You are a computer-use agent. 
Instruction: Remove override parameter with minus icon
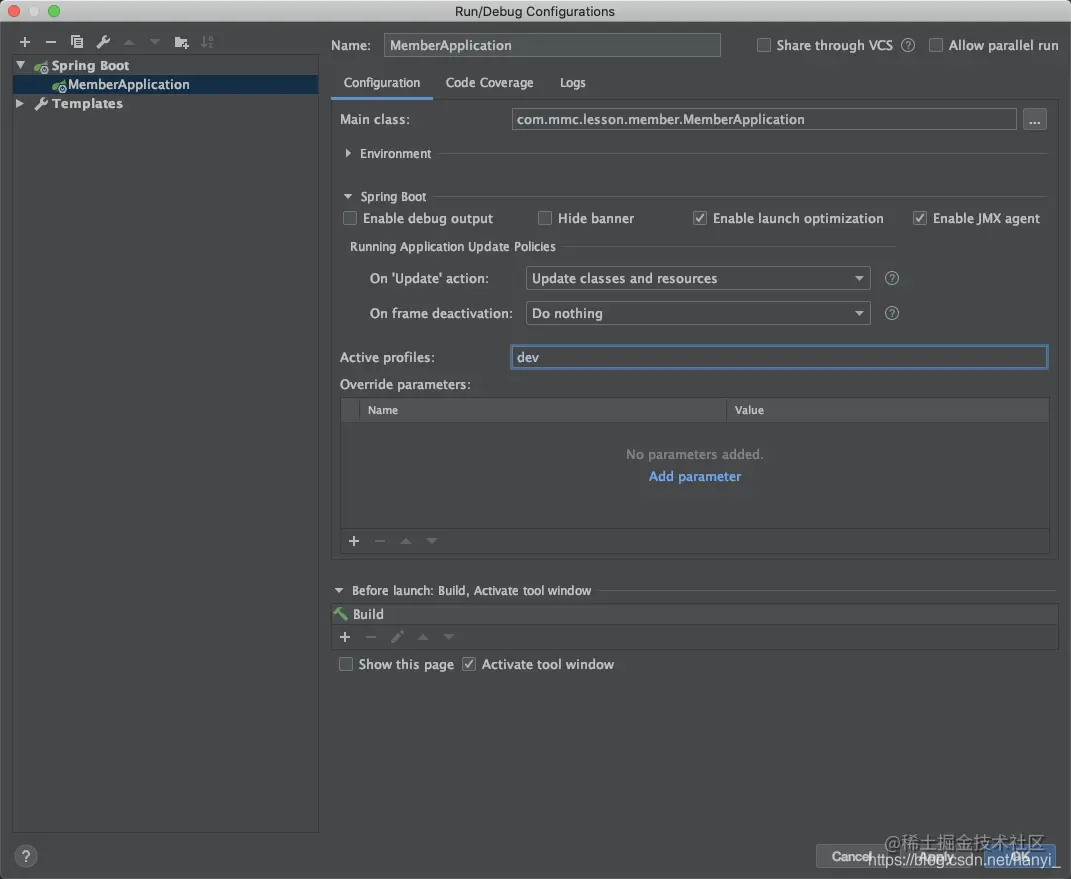380,541
